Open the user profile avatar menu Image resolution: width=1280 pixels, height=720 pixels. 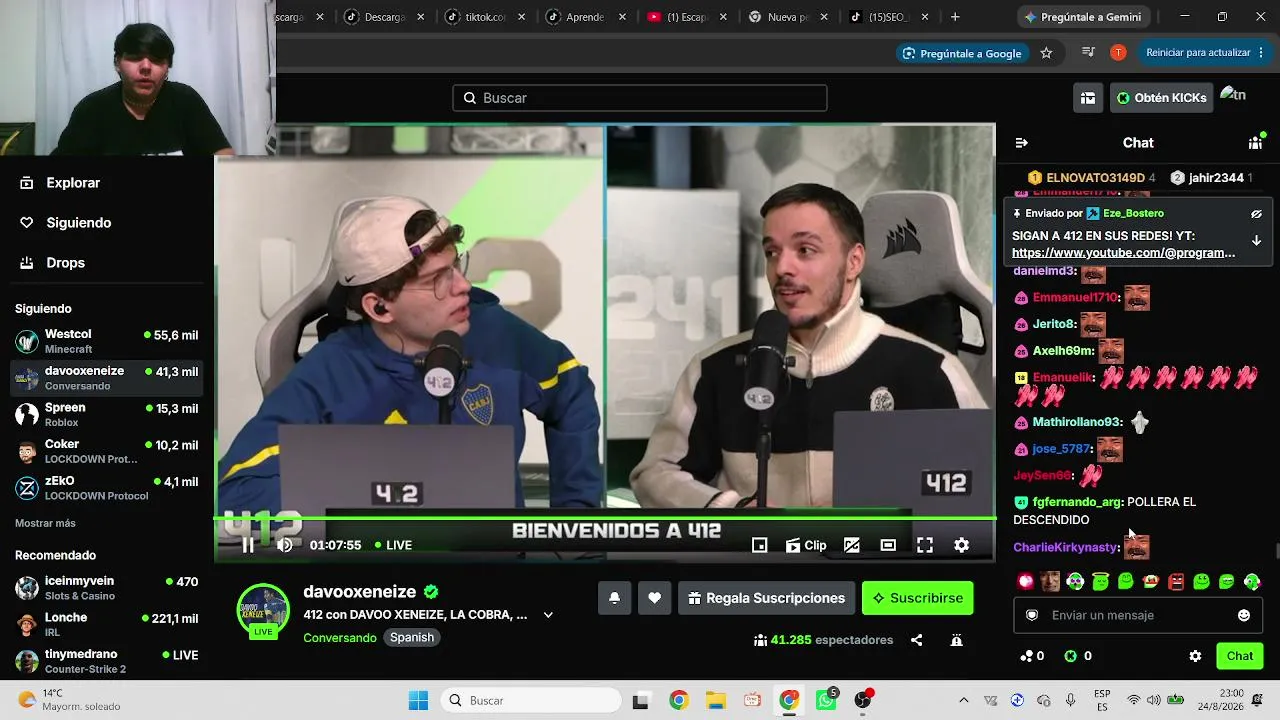coord(1234,97)
